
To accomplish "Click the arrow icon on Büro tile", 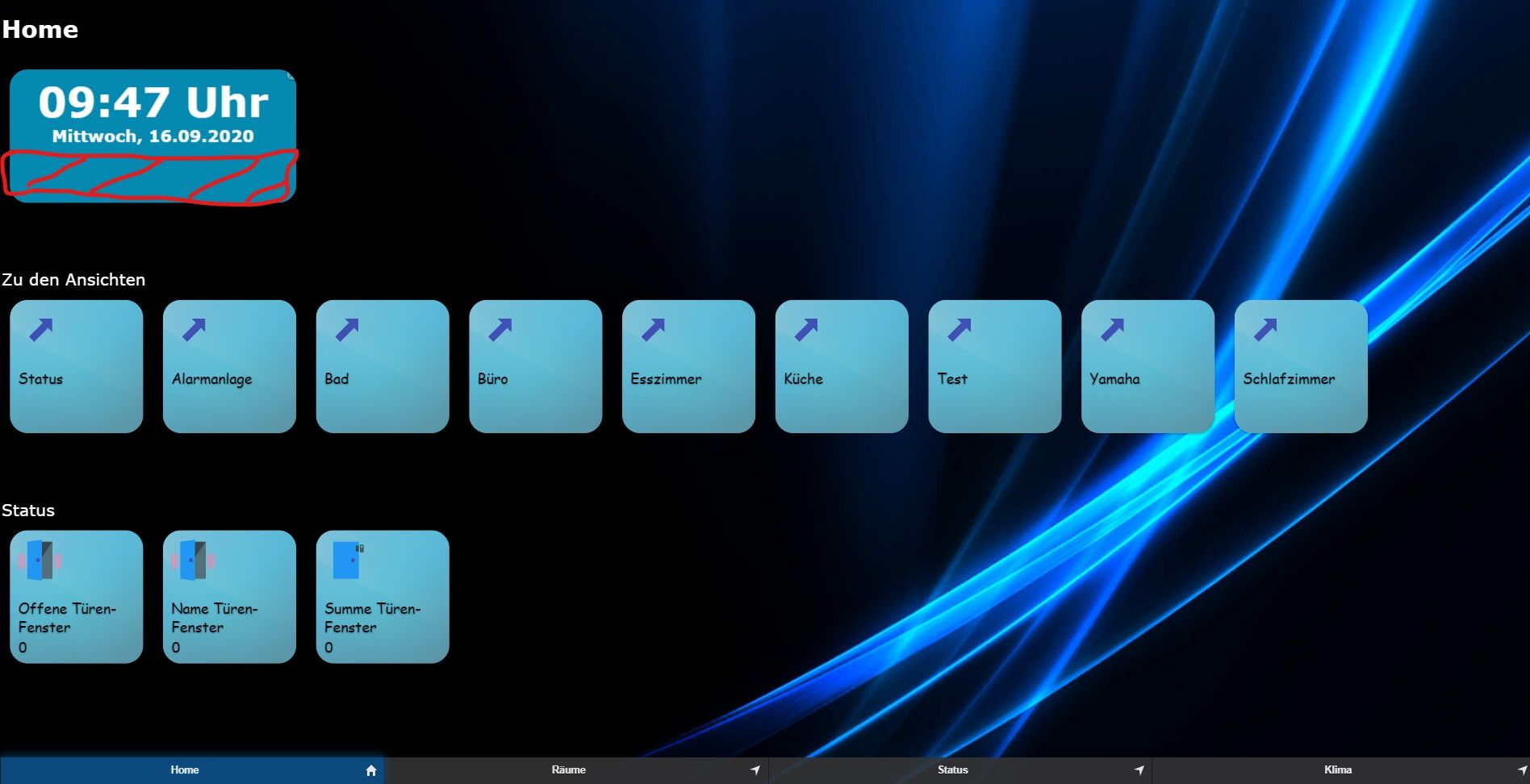I will coord(500,329).
